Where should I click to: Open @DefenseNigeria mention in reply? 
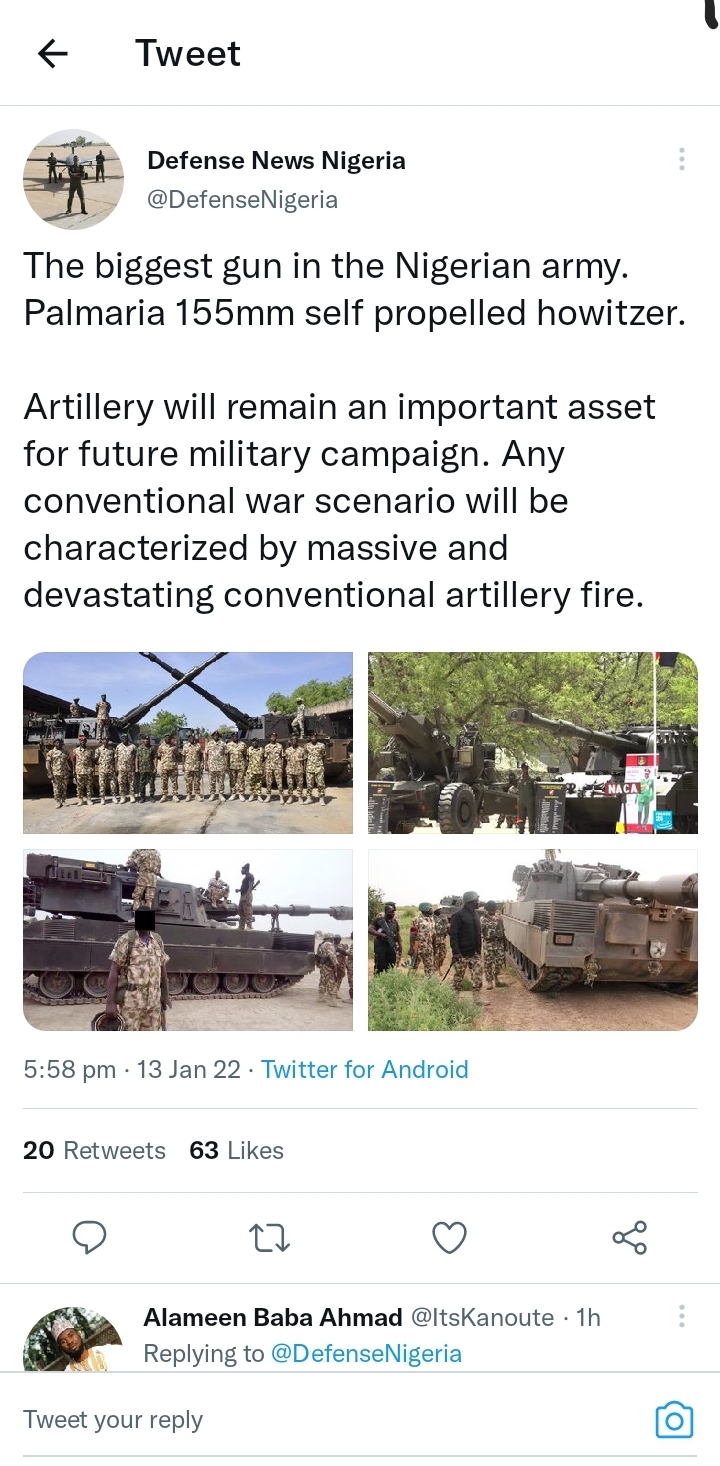[x=366, y=1353]
